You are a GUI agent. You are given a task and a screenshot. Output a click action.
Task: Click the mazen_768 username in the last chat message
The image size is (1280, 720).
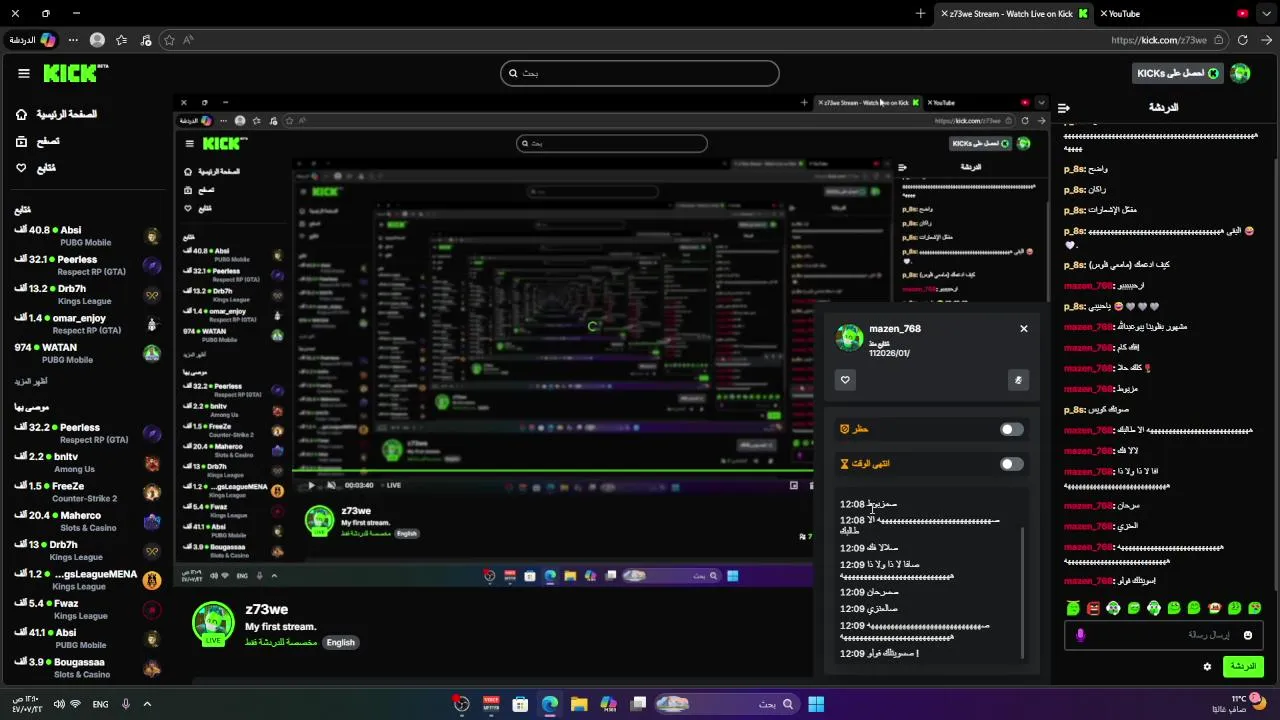(x=1089, y=581)
